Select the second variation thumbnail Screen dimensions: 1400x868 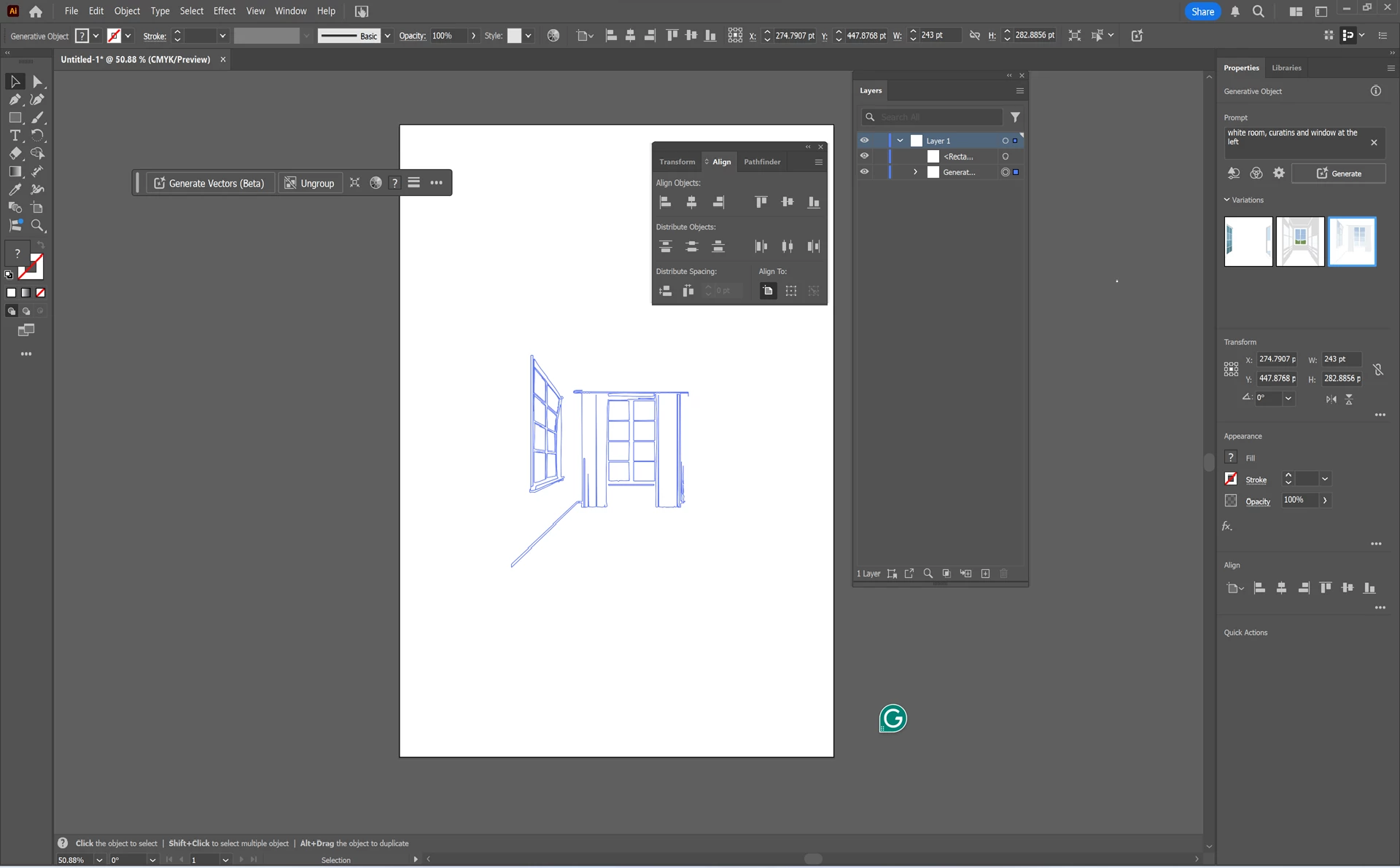(1299, 241)
